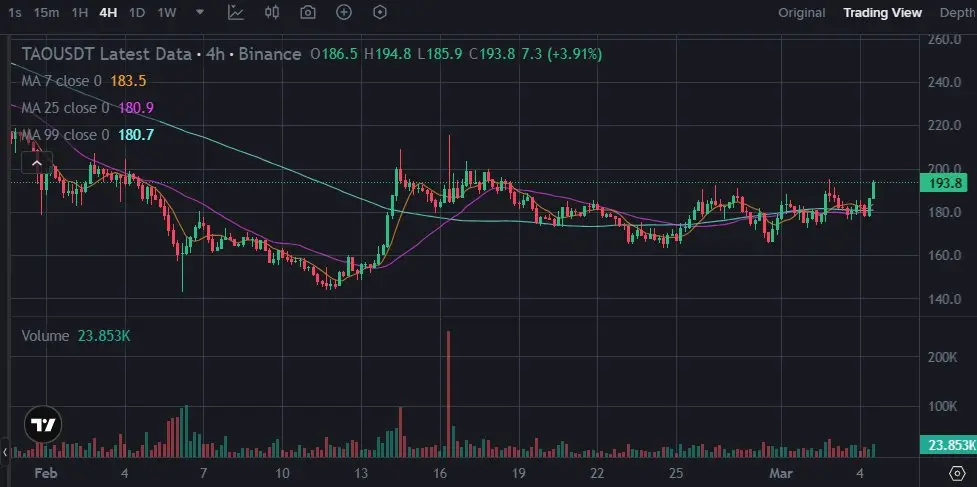
Task: Select the Trading View tab
Action: tap(882, 12)
